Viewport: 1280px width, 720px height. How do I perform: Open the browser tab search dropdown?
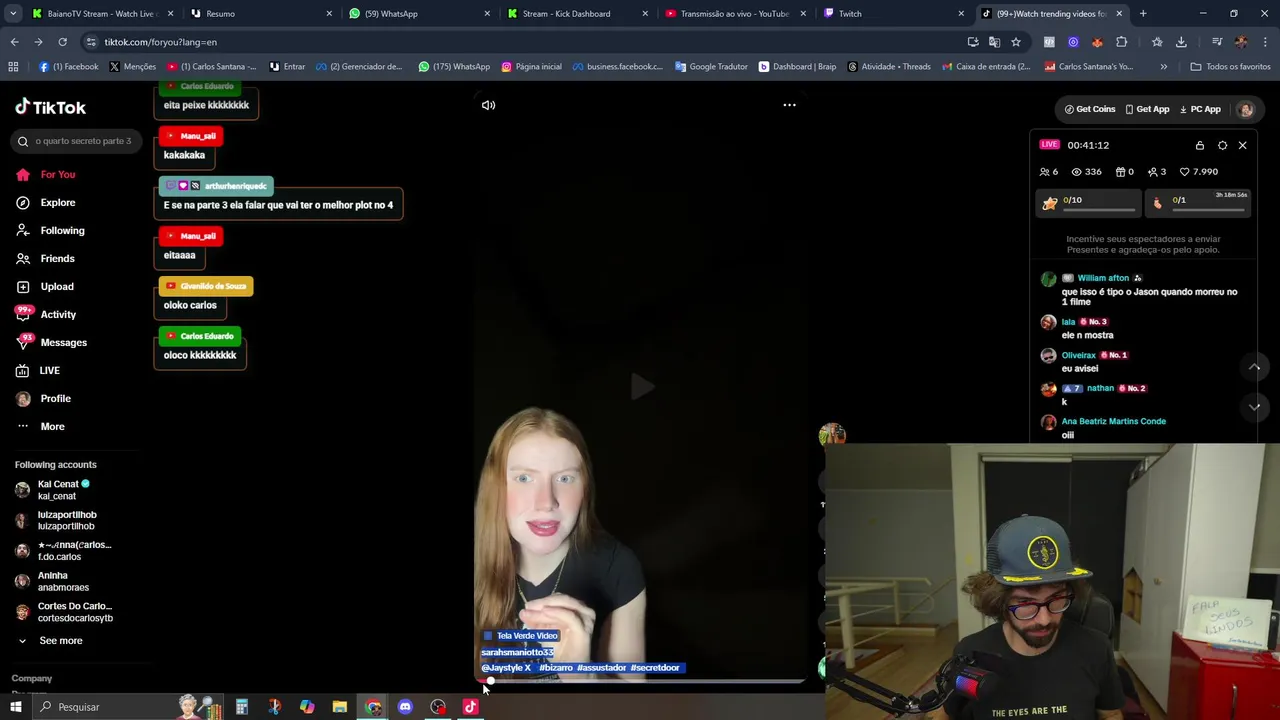14,14
